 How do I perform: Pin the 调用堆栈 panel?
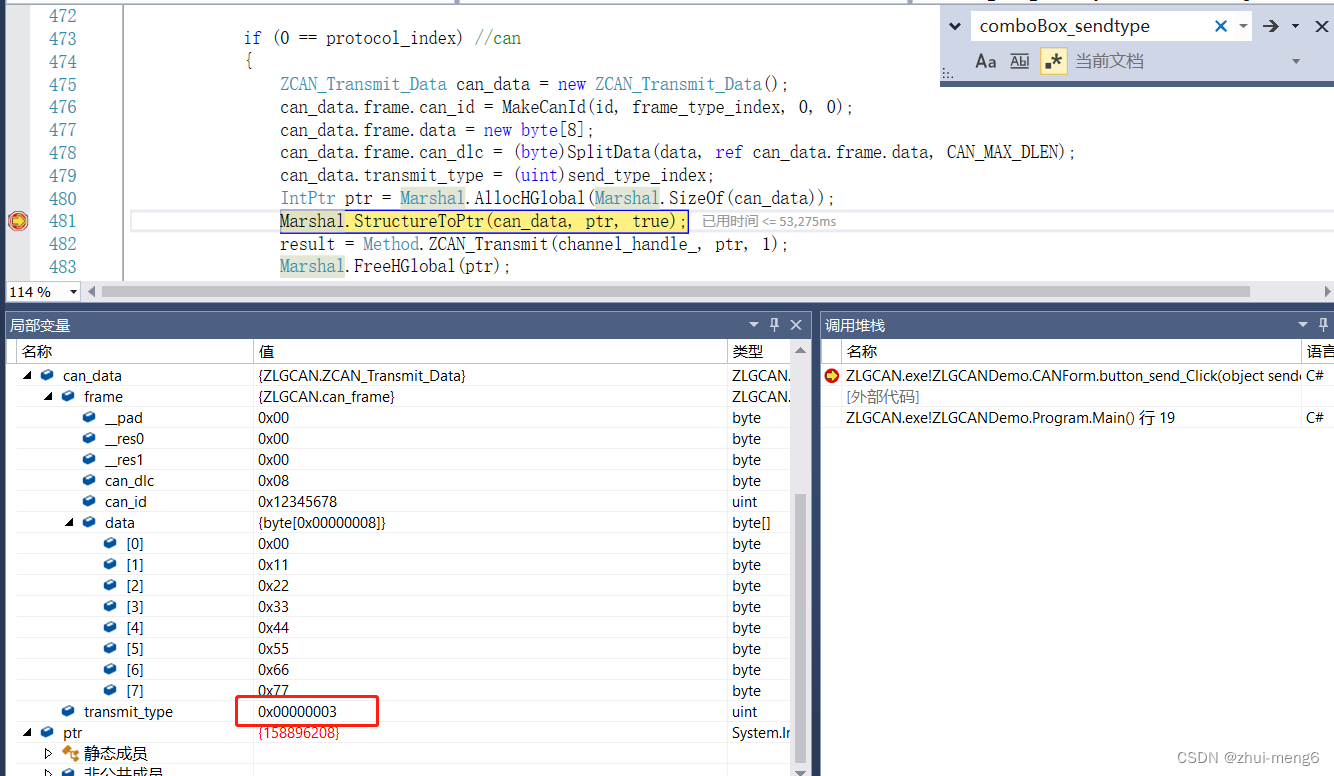point(1324,325)
